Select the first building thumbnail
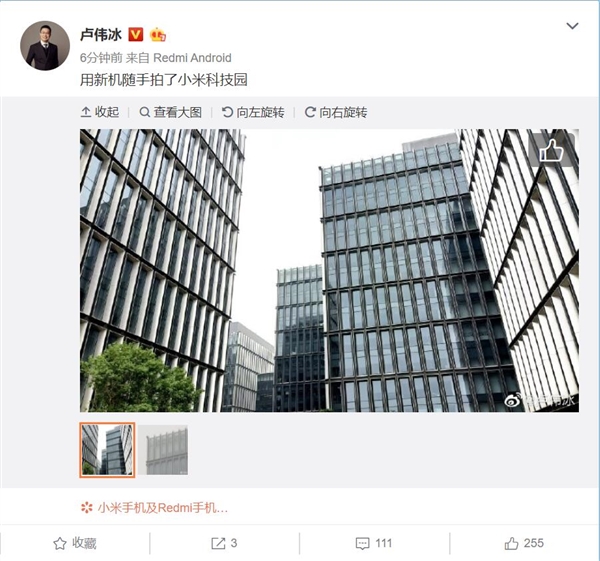Viewport: 600px width, 561px height. 107,450
